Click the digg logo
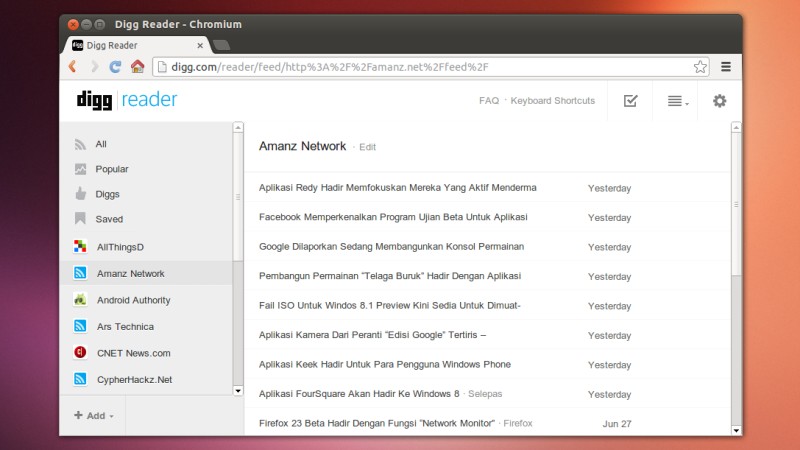This screenshot has height=450, width=800. (x=94, y=100)
